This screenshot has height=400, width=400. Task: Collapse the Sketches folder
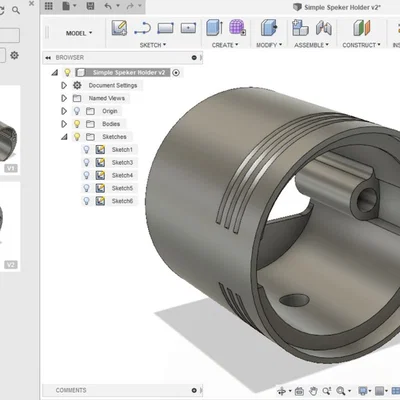point(64,137)
